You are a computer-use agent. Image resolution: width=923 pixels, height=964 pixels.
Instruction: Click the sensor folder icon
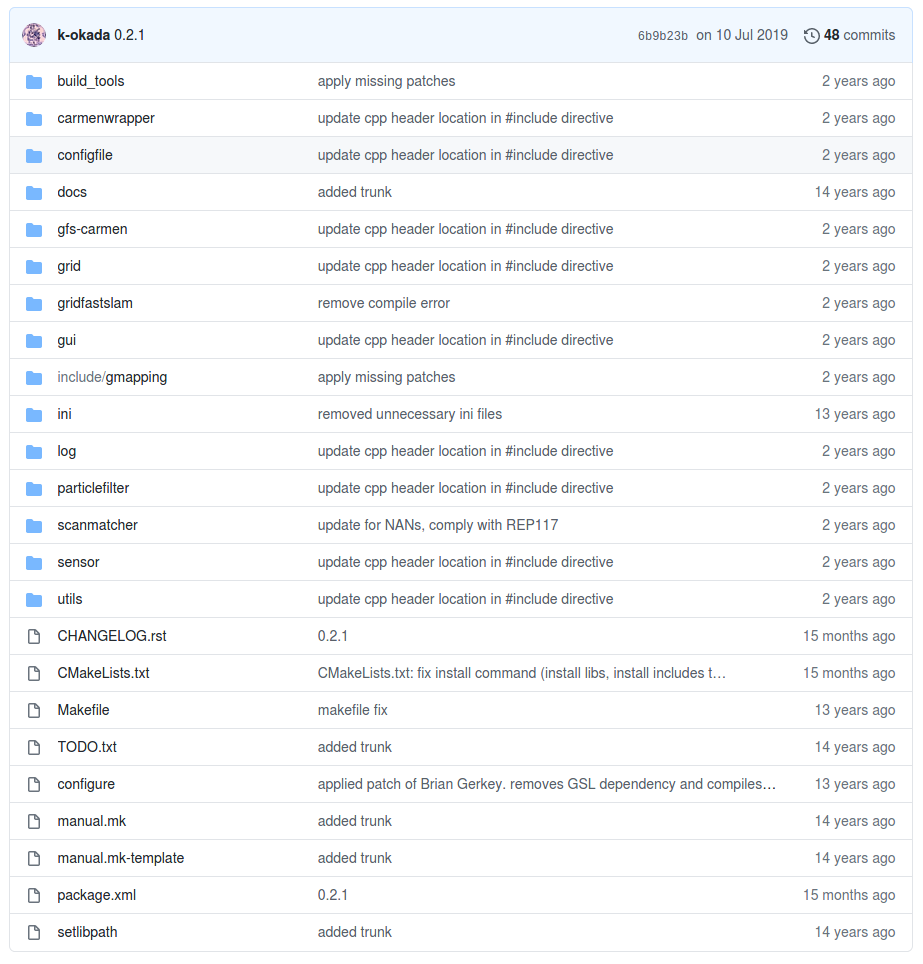[x=34, y=562]
